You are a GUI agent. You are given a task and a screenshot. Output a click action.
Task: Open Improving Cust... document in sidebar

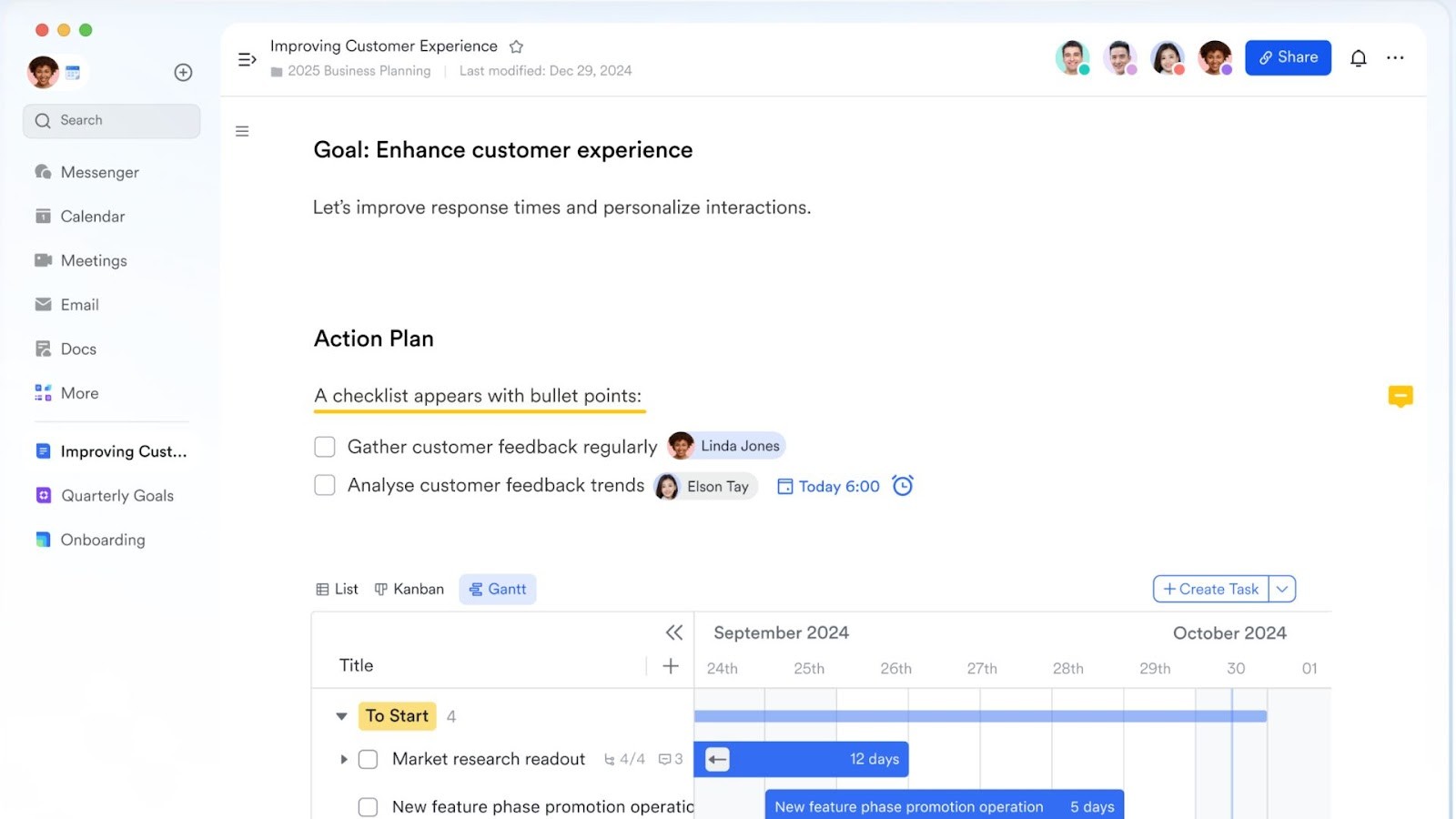(111, 451)
